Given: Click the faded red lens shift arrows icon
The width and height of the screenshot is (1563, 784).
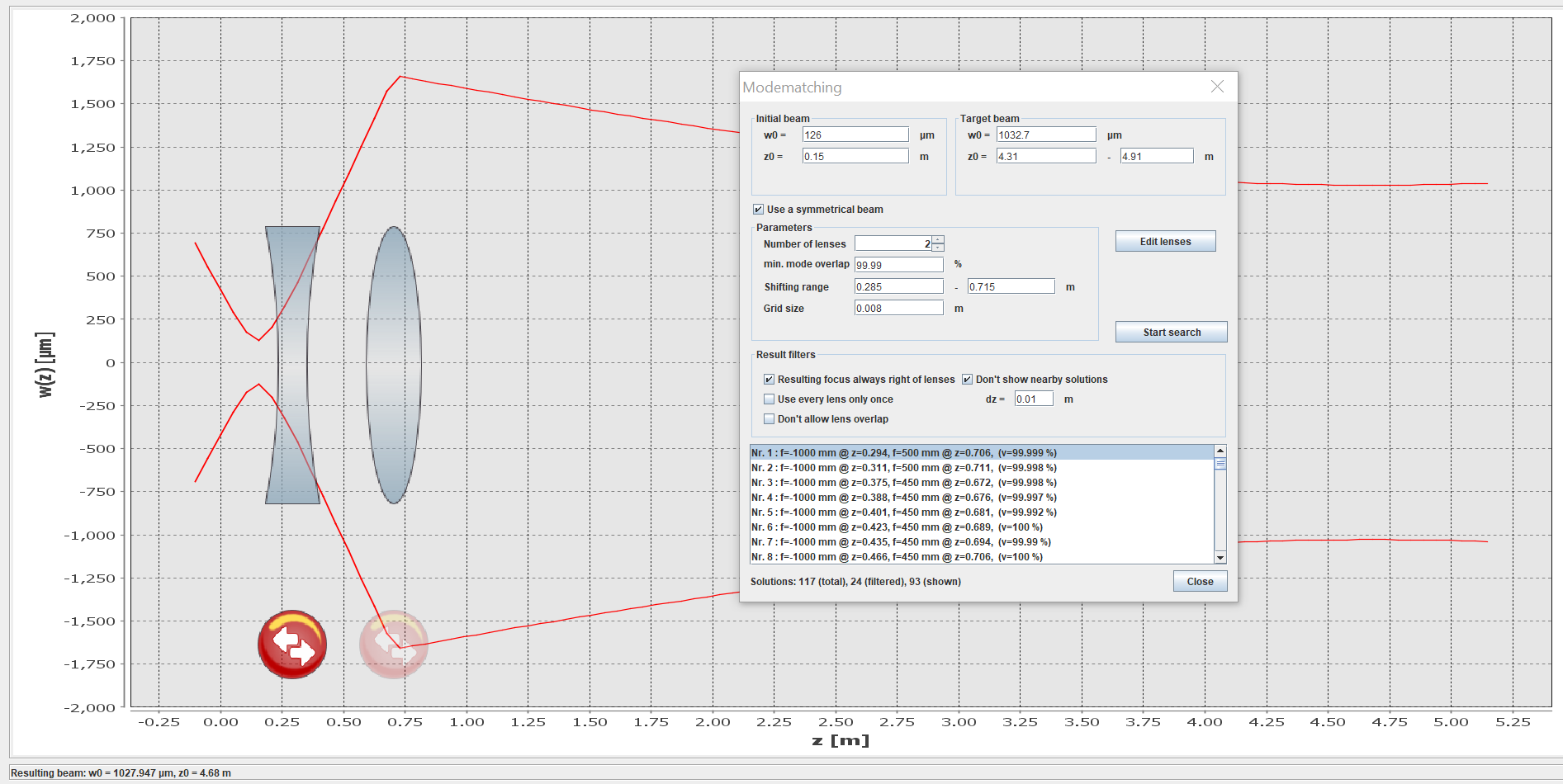Looking at the screenshot, I should coord(394,645).
